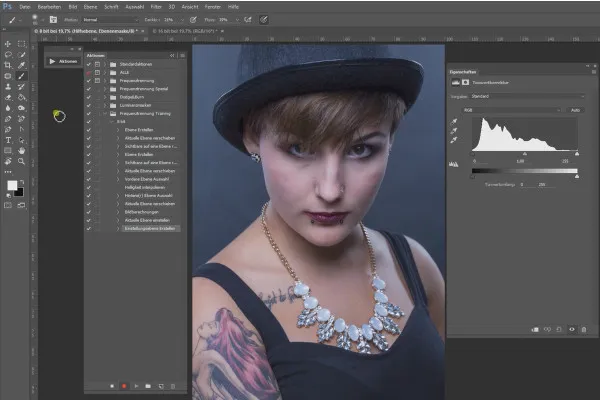The height and width of the screenshot is (400, 600).
Task: Select the Brush tool in toolbar
Action: coord(21,76)
